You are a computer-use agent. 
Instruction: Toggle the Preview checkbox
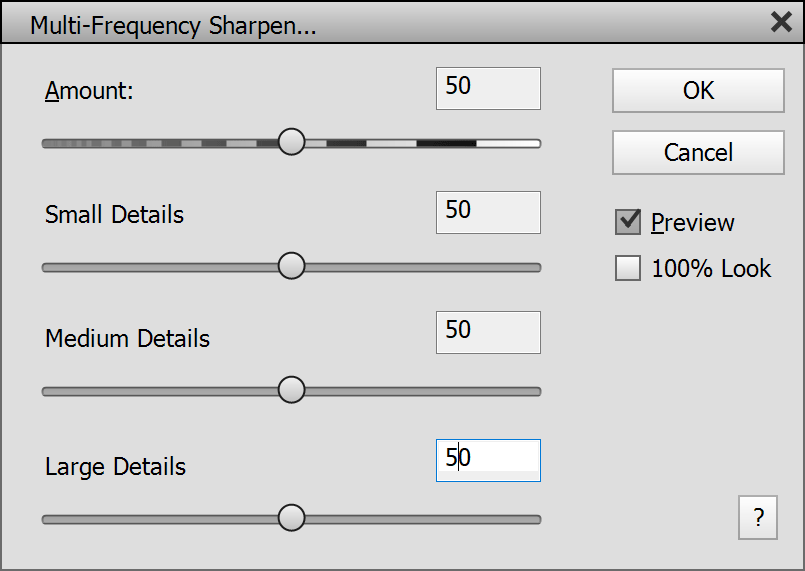point(628,222)
